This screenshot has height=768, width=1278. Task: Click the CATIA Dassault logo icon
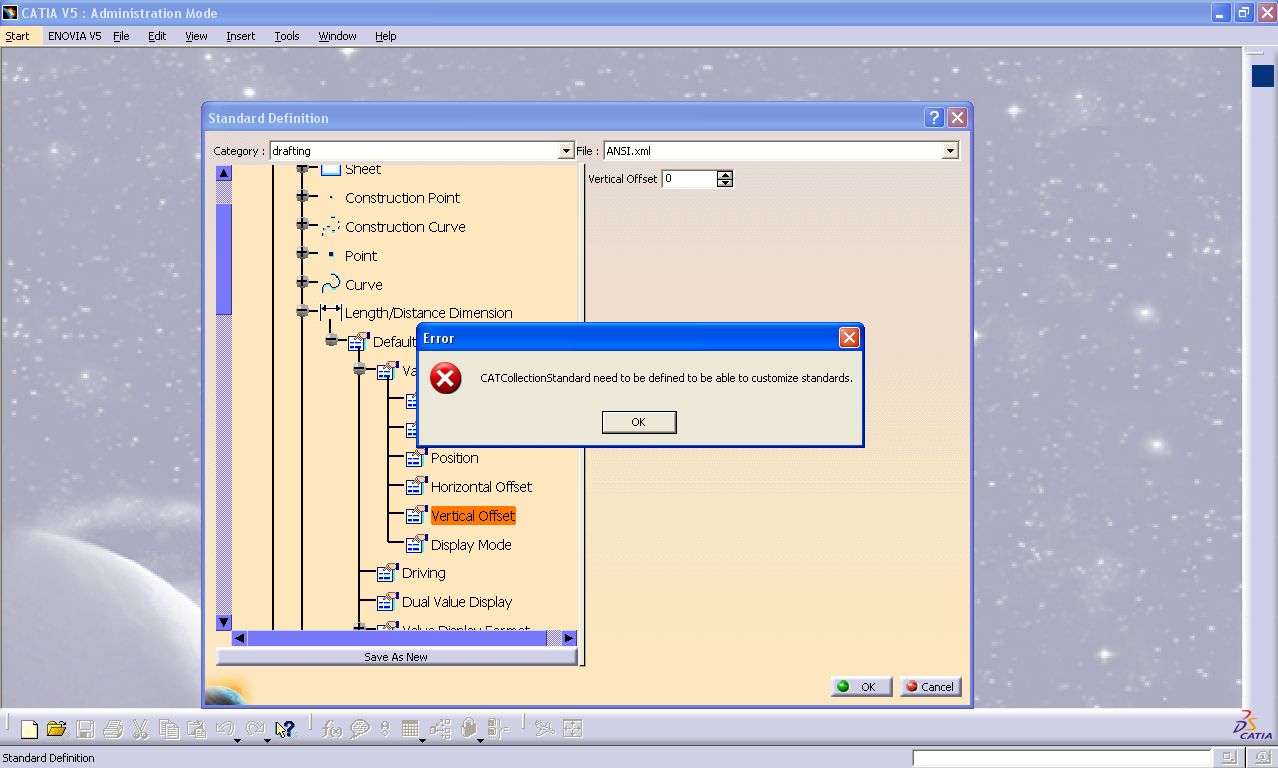[1253, 726]
